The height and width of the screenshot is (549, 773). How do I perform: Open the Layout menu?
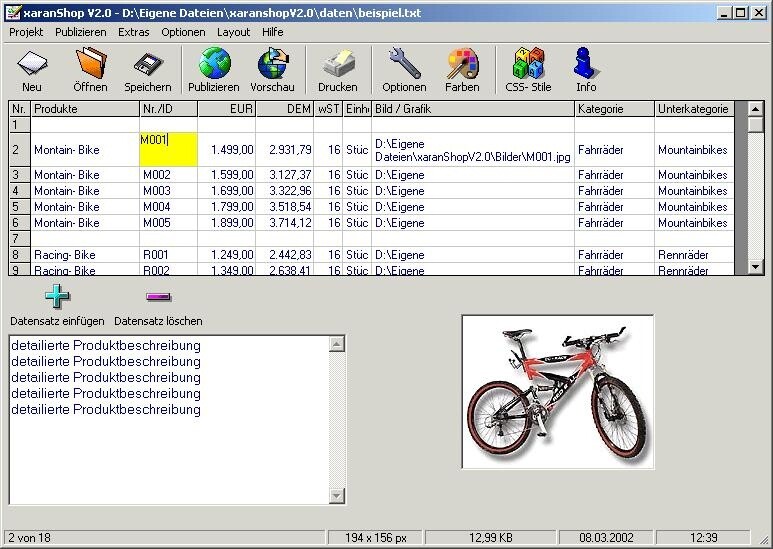(x=234, y=32)
